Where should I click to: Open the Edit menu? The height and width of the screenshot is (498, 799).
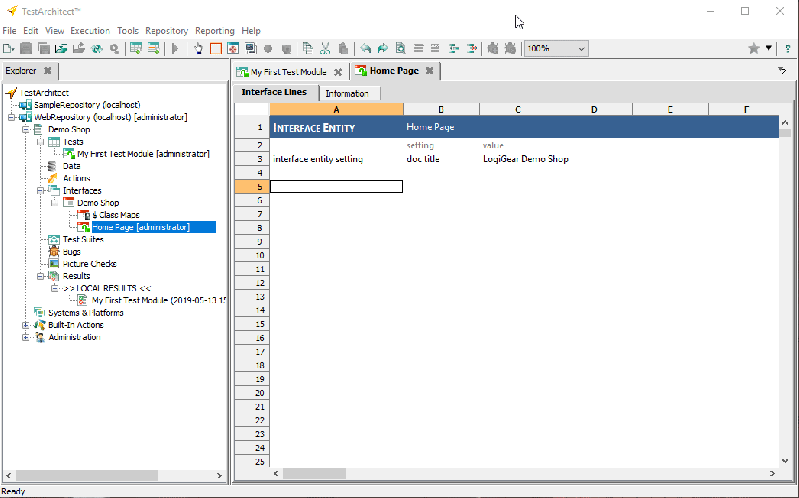click(31, 31)
